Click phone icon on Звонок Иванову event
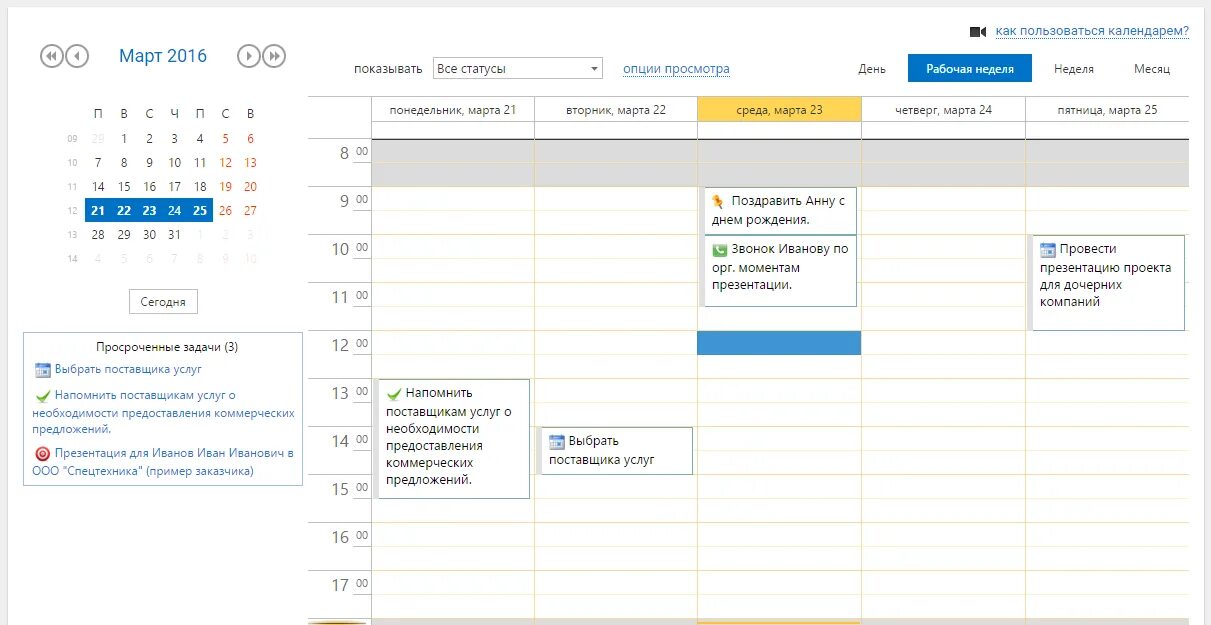 click(x=719, y=249)
